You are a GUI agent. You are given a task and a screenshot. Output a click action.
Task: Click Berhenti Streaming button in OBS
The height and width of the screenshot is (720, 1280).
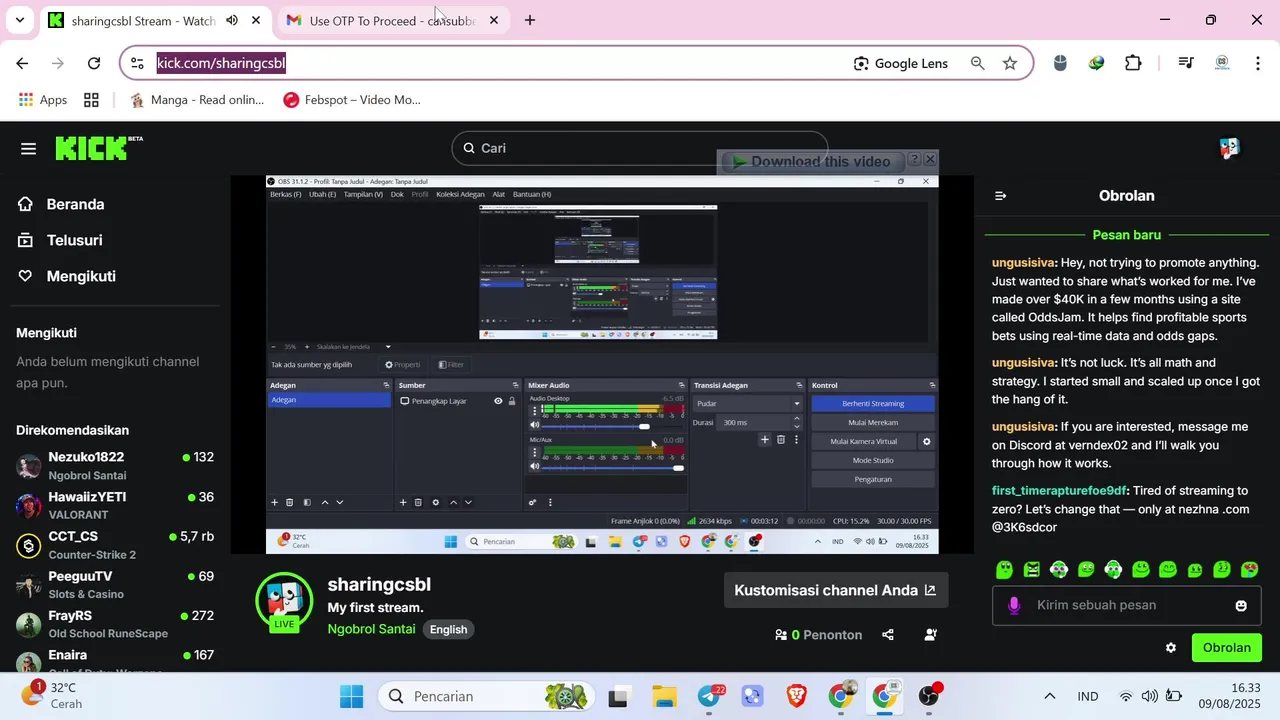873,404
